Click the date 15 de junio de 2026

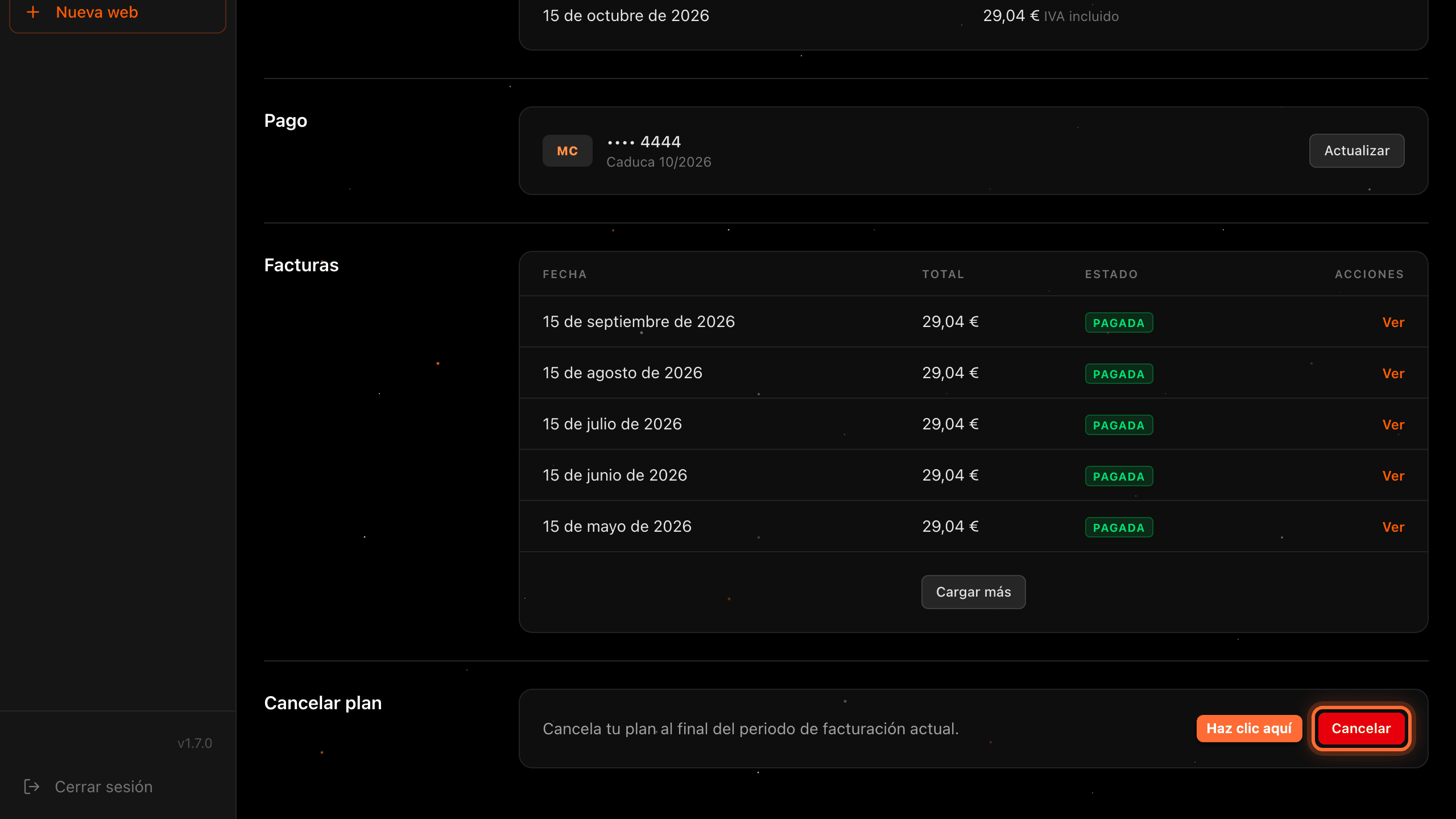tap(615, 475)
